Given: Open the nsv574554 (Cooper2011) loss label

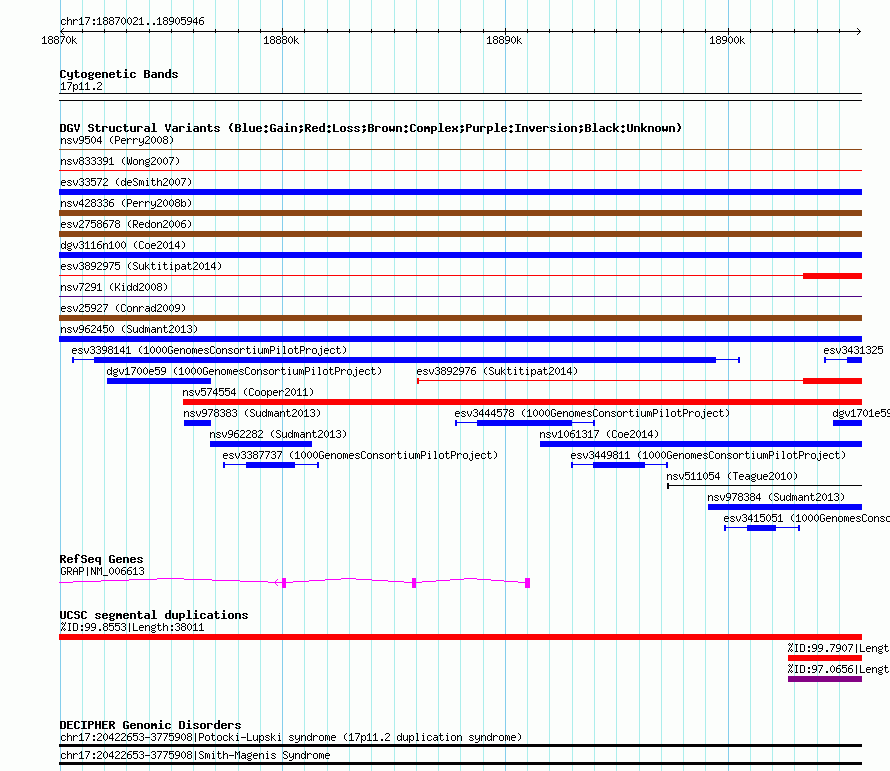Looking at the screenshot, I should coord(248,392).
